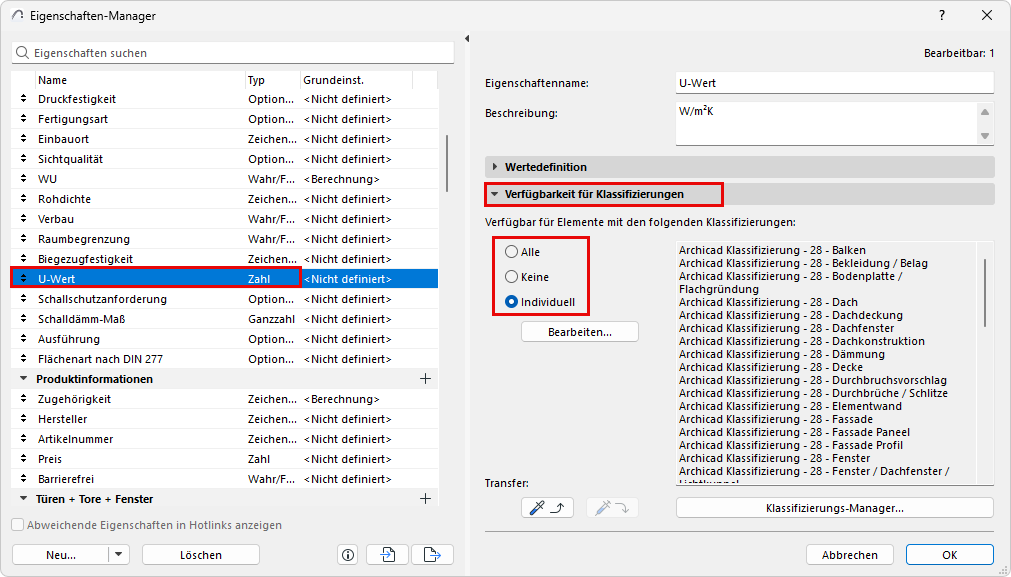Click reorder handle of Ausführung row
The image size is (1011, 577).
pos(24,338)
